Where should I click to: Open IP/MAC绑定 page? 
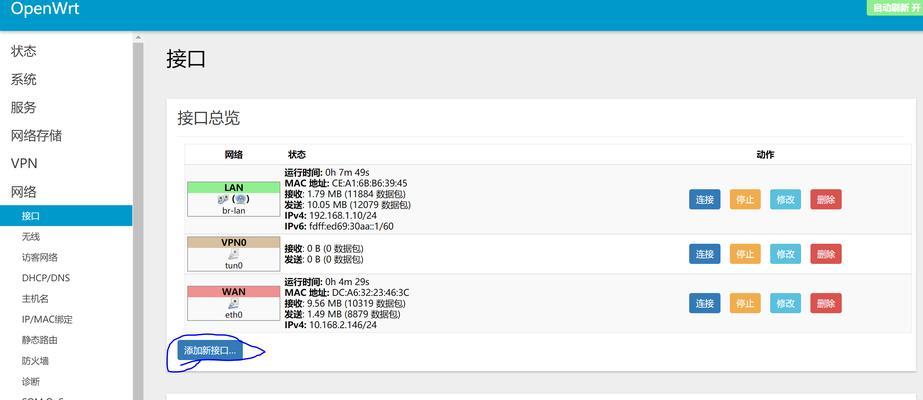[47, 319]
